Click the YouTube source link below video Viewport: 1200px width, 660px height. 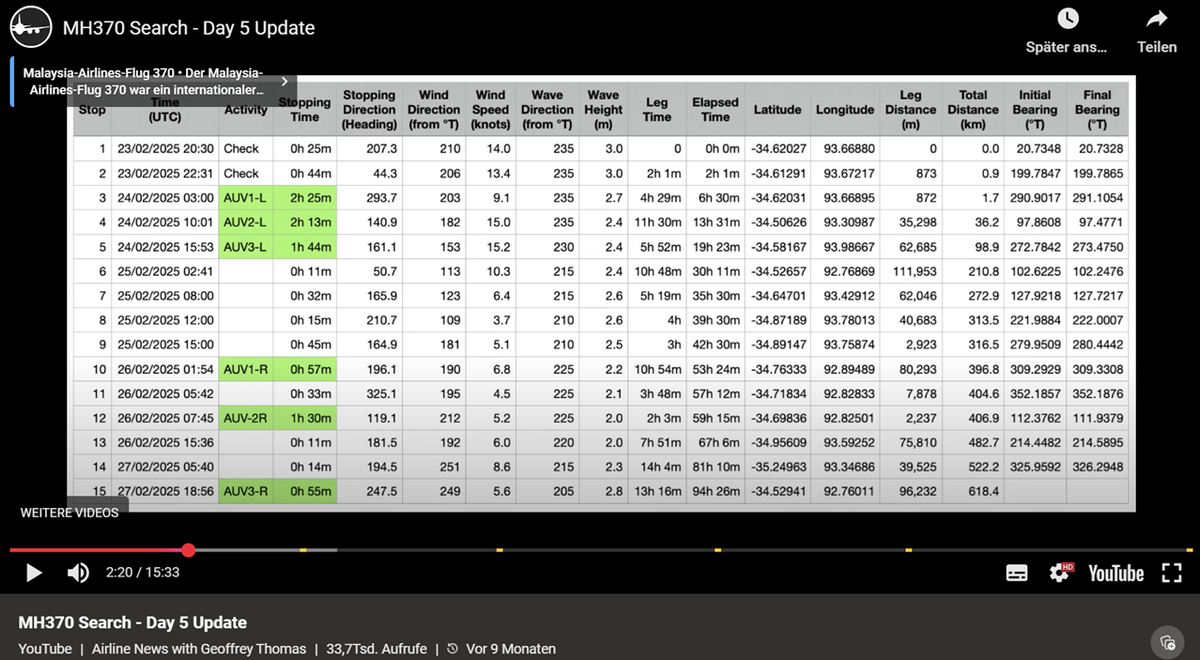coord(45,649)
